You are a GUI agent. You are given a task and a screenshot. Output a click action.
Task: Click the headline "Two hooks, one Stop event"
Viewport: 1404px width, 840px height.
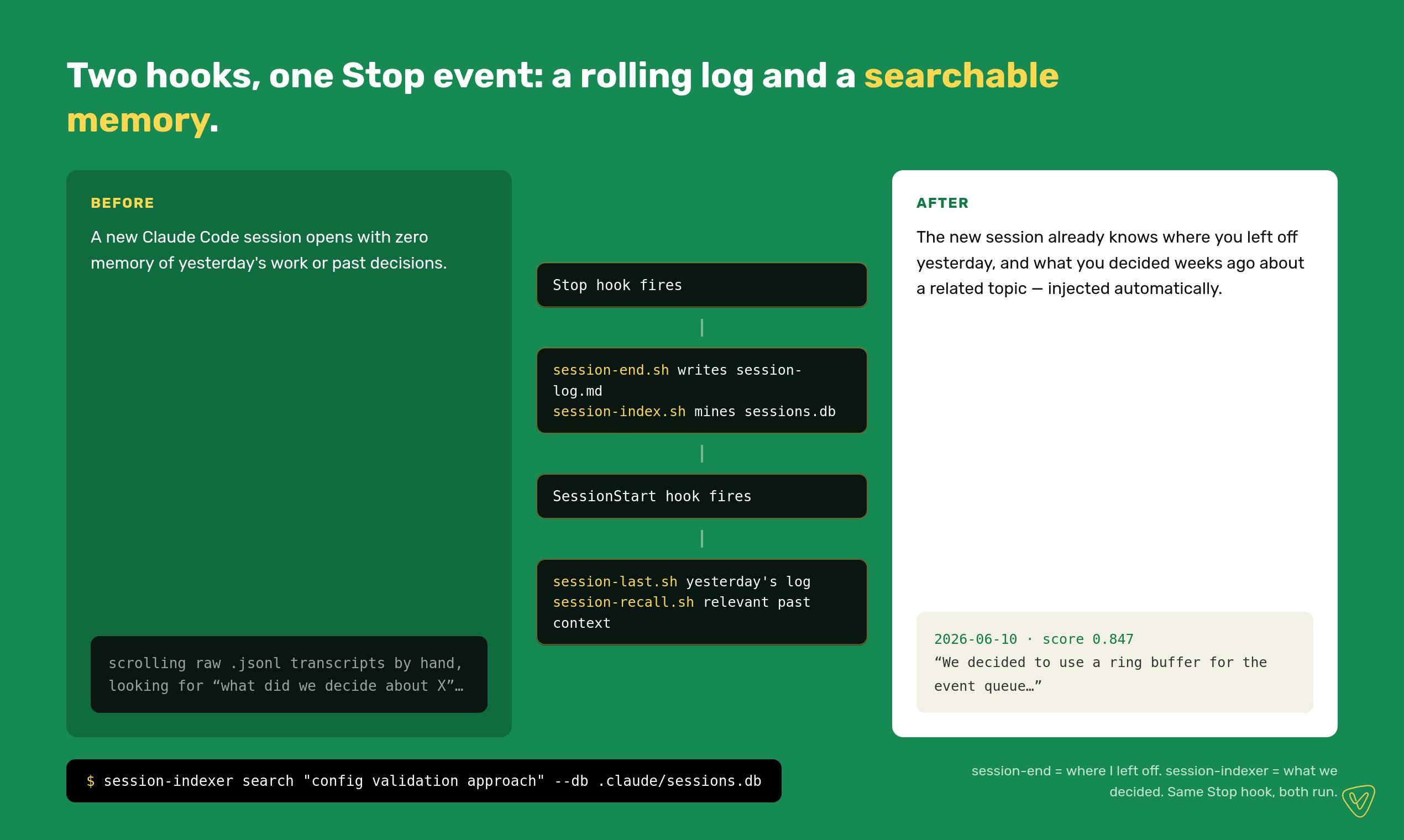[x=563, y=98]
